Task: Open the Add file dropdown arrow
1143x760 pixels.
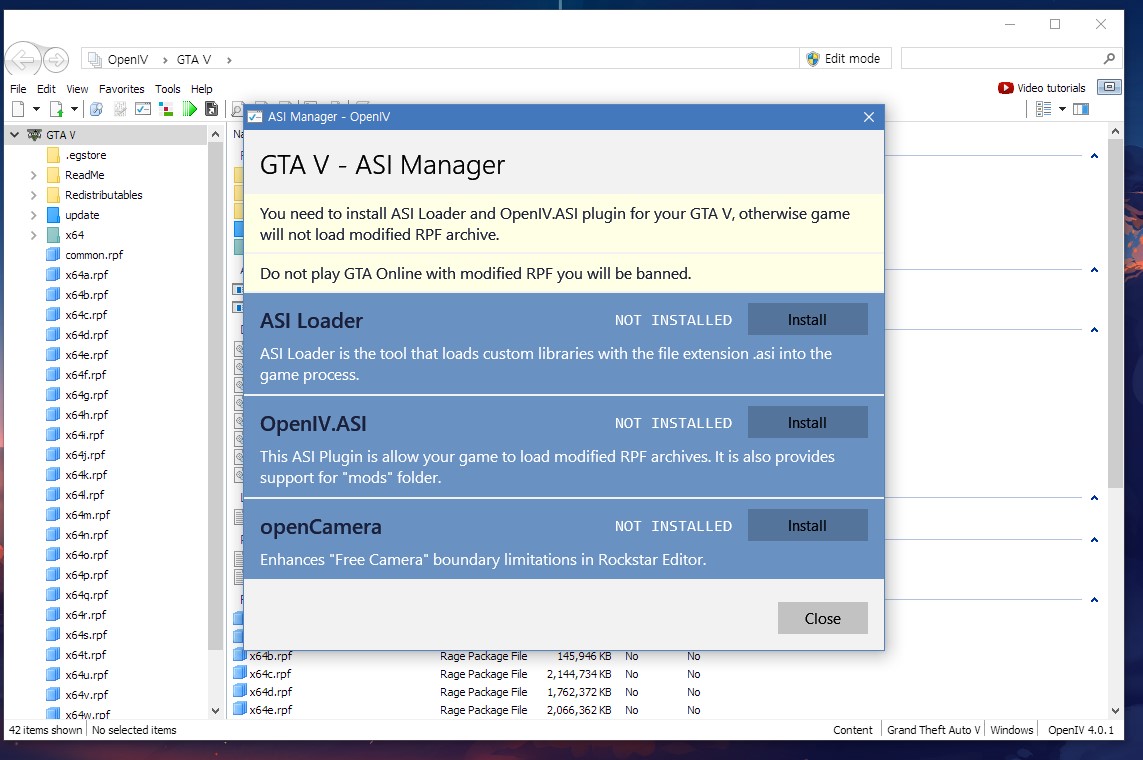Action: coord(74,109)
